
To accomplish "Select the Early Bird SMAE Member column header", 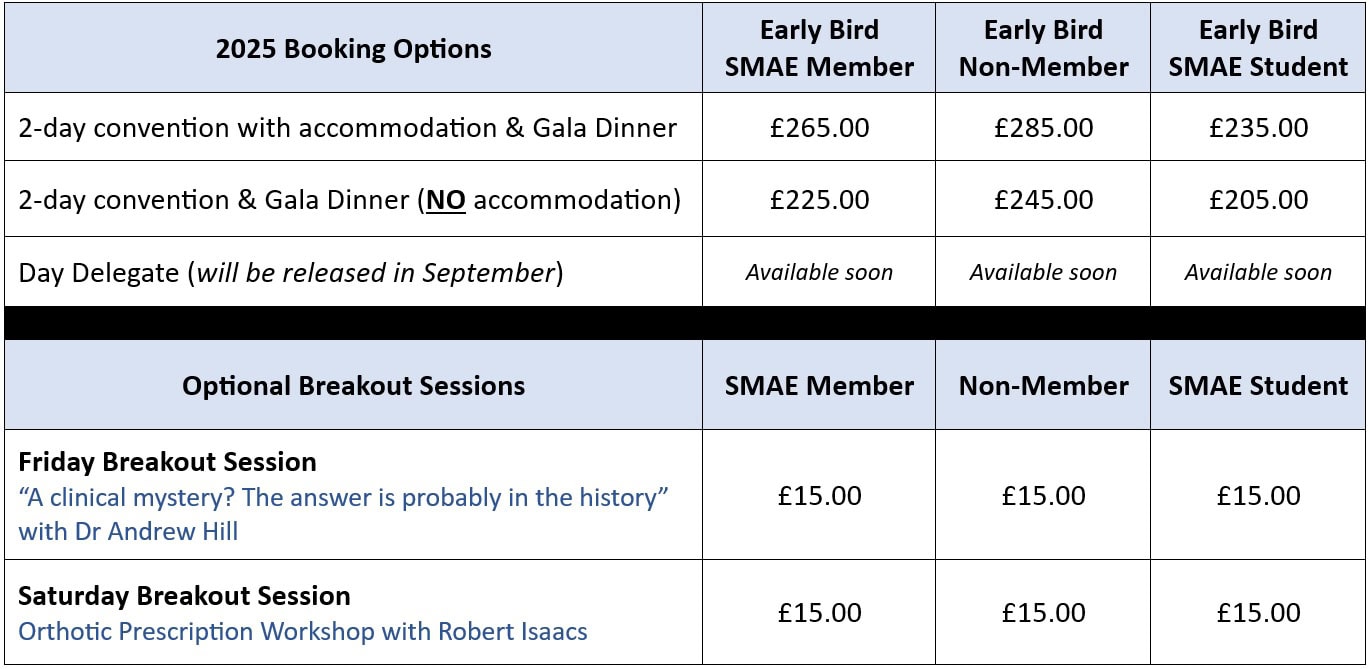I will pyautogui.click(x=819, y=49).
